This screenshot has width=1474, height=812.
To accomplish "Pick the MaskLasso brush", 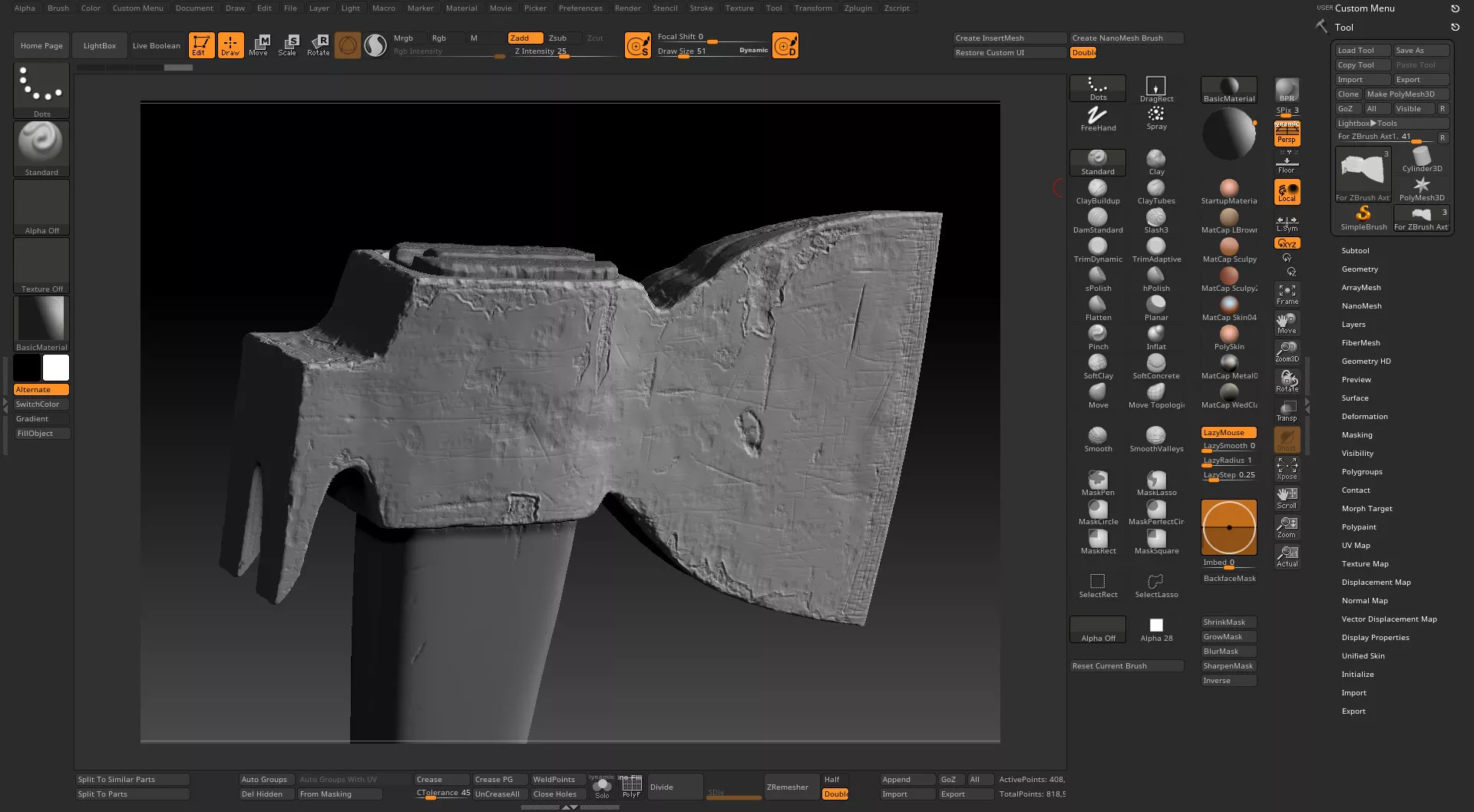I will (1156, 481).
